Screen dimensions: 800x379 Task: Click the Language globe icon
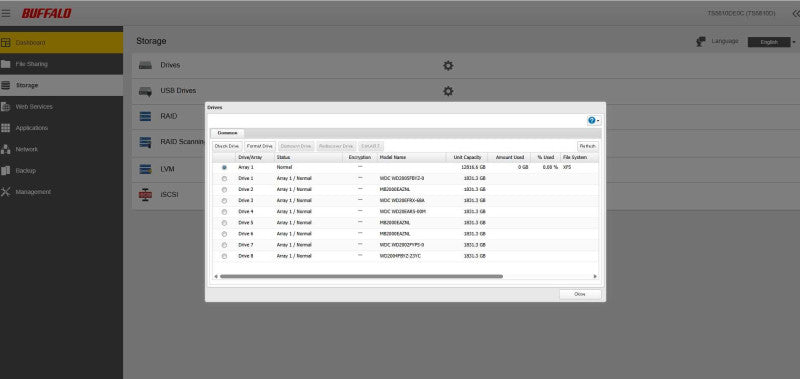[701, 42]
